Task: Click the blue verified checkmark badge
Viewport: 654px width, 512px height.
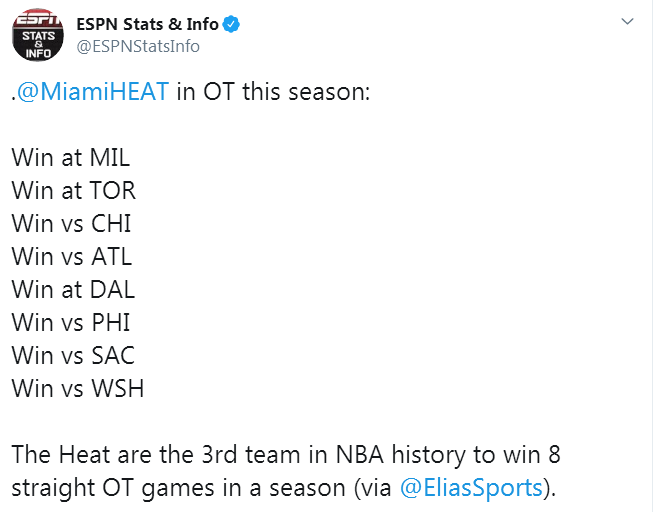Action: [231, 24]
